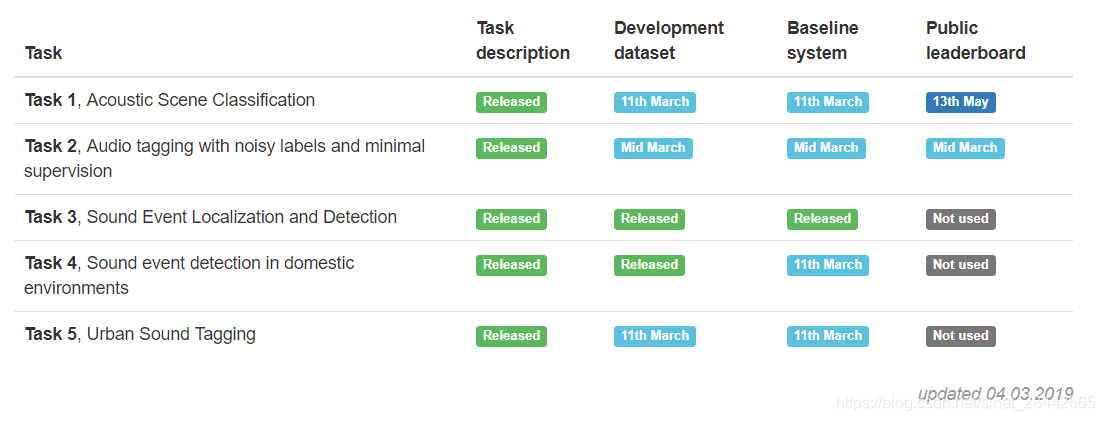1105x421 pixels.
Task: Click Task 1's 13th May leaderboard badge
Action: 960,102
